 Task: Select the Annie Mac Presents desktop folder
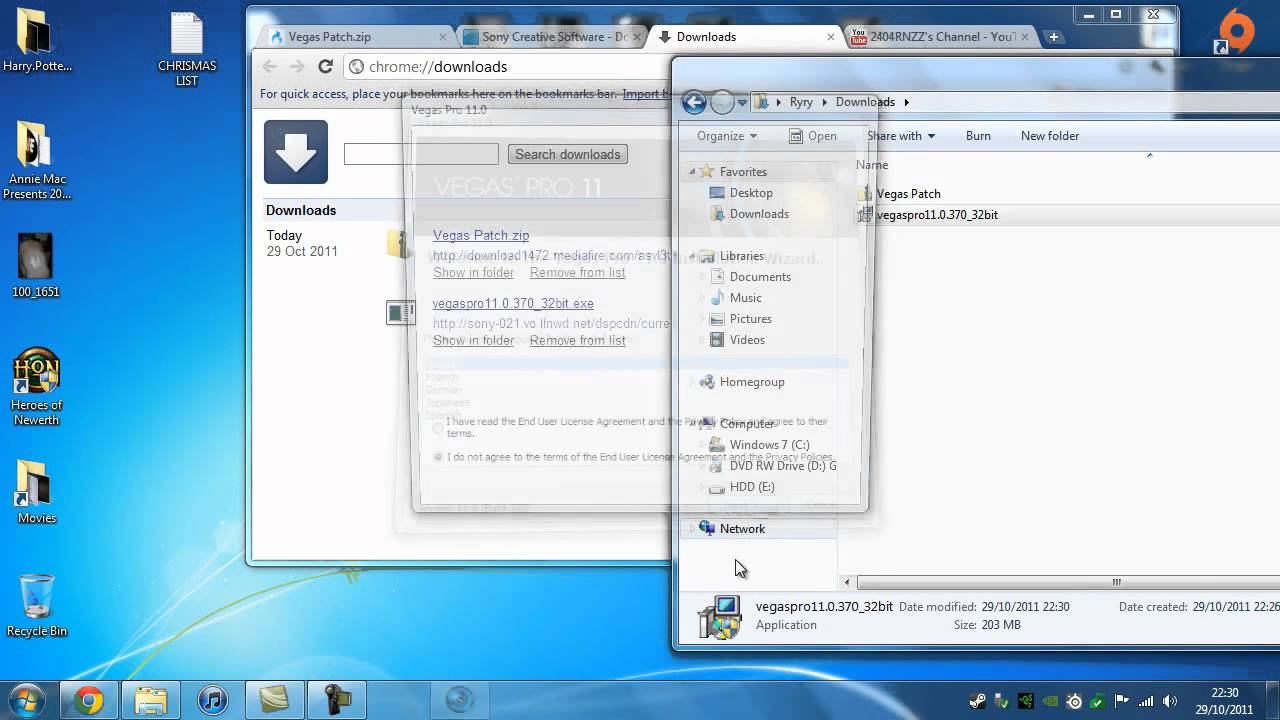coord(37,160)
